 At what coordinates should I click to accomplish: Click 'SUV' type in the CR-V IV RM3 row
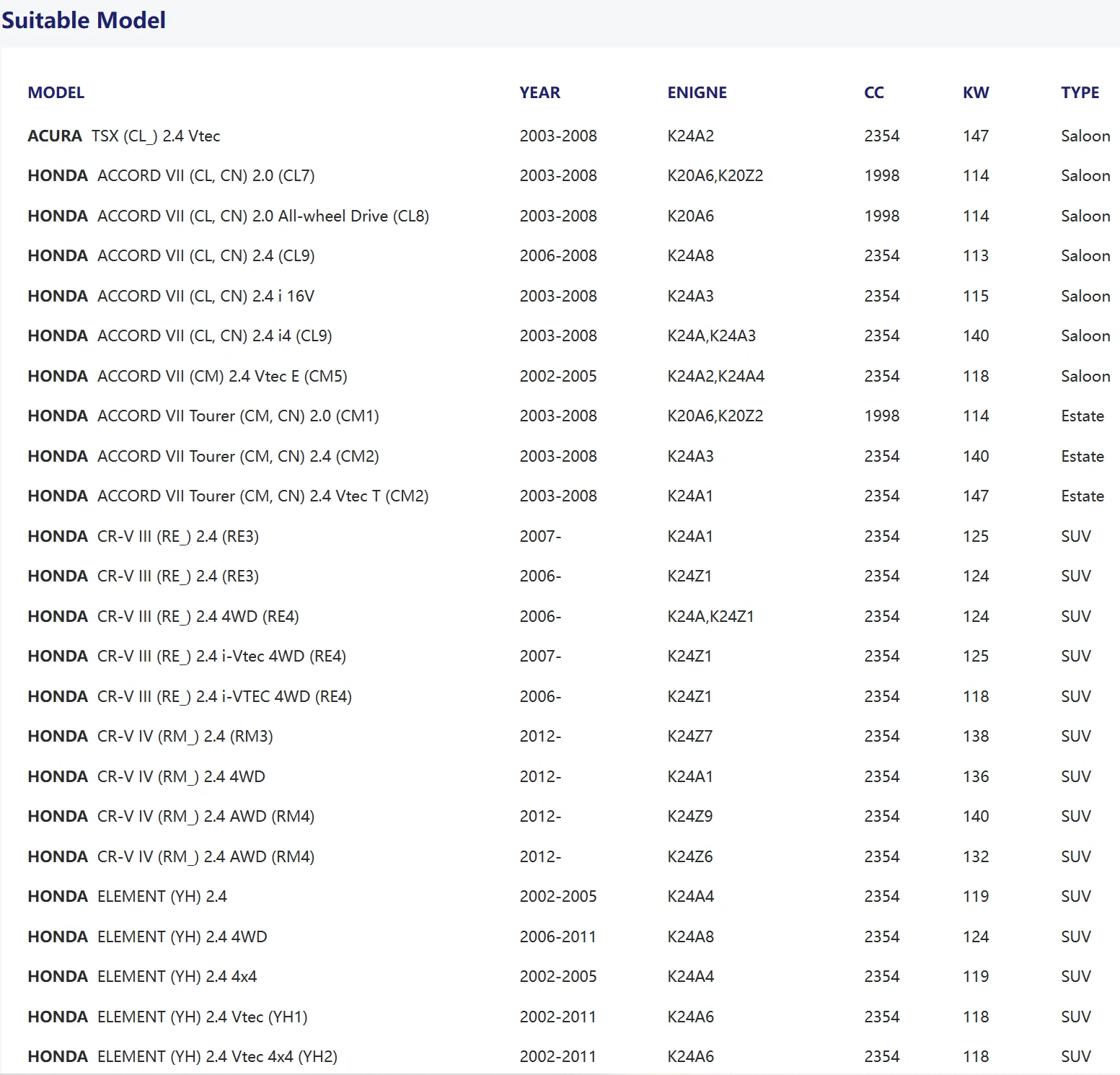(1076, 736)
